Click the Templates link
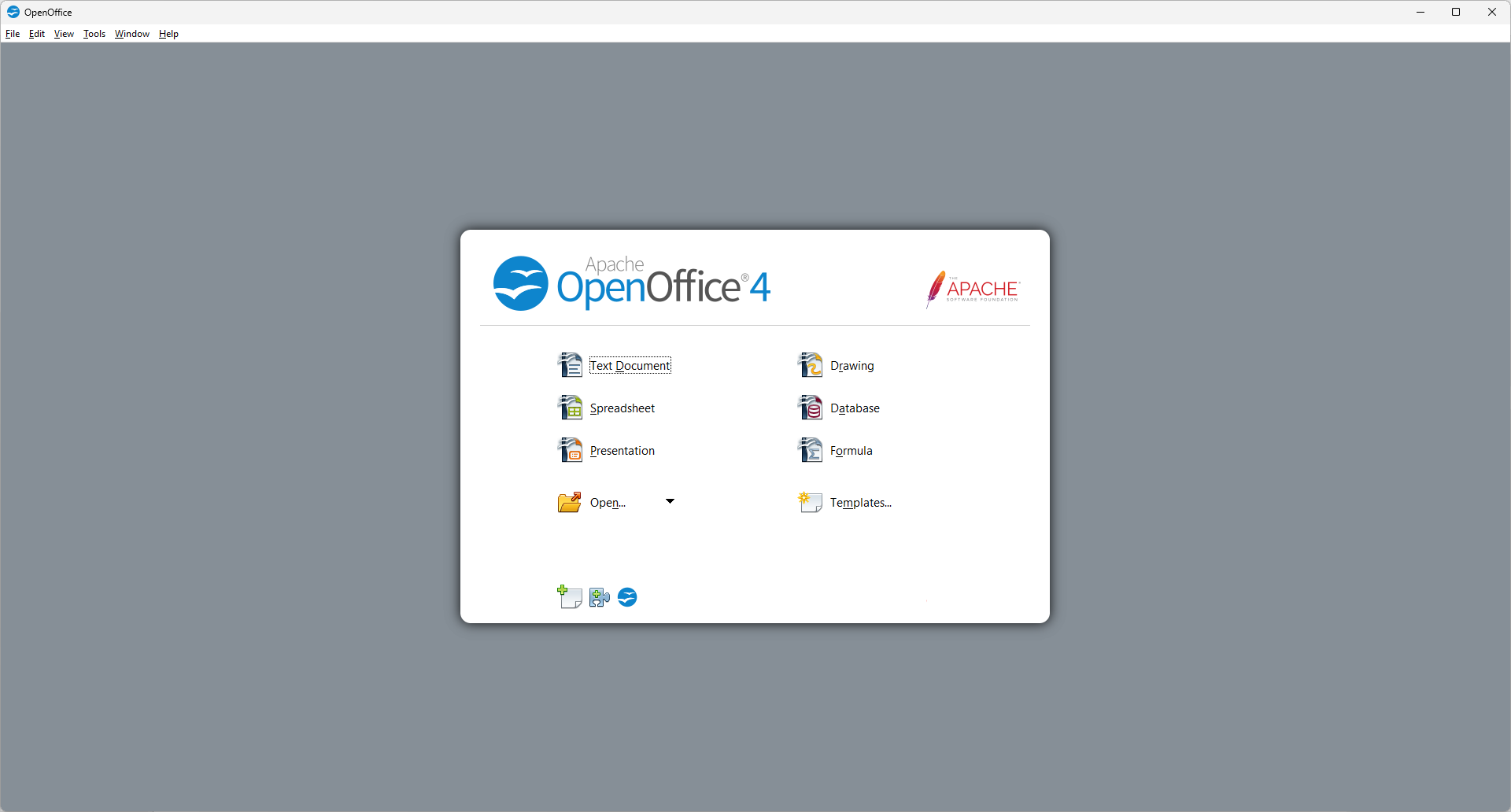Screen dimensions: 1511x812 [x=860, y=502]
